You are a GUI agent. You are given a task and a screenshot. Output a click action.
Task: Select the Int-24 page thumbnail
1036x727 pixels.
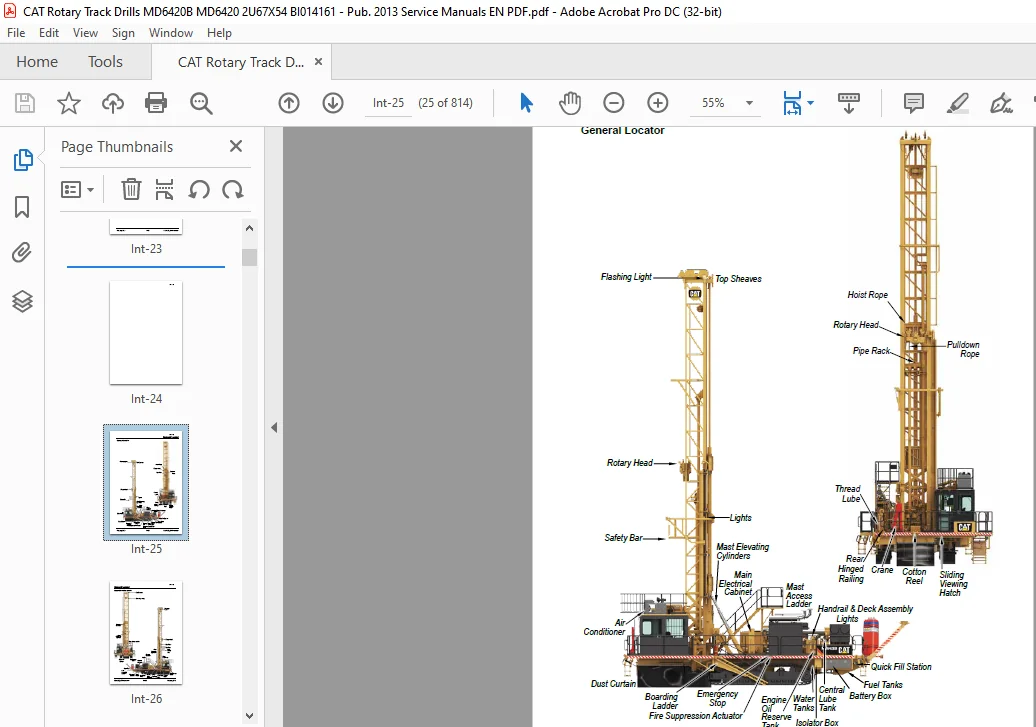[x=146, y=332]
